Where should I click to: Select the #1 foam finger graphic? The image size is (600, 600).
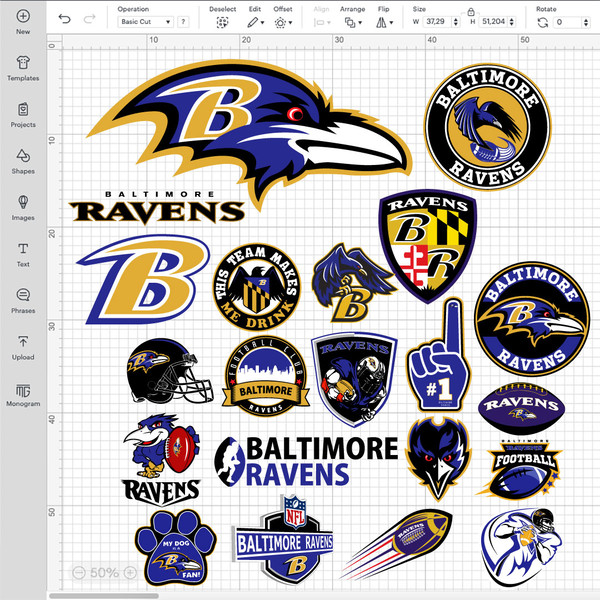coord(439,355)
